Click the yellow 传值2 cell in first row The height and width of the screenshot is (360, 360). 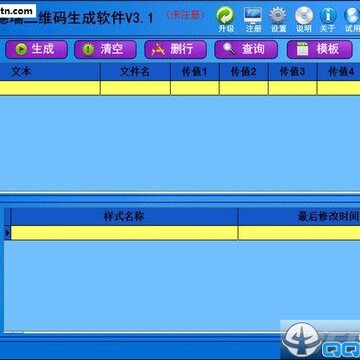(244, 88)
